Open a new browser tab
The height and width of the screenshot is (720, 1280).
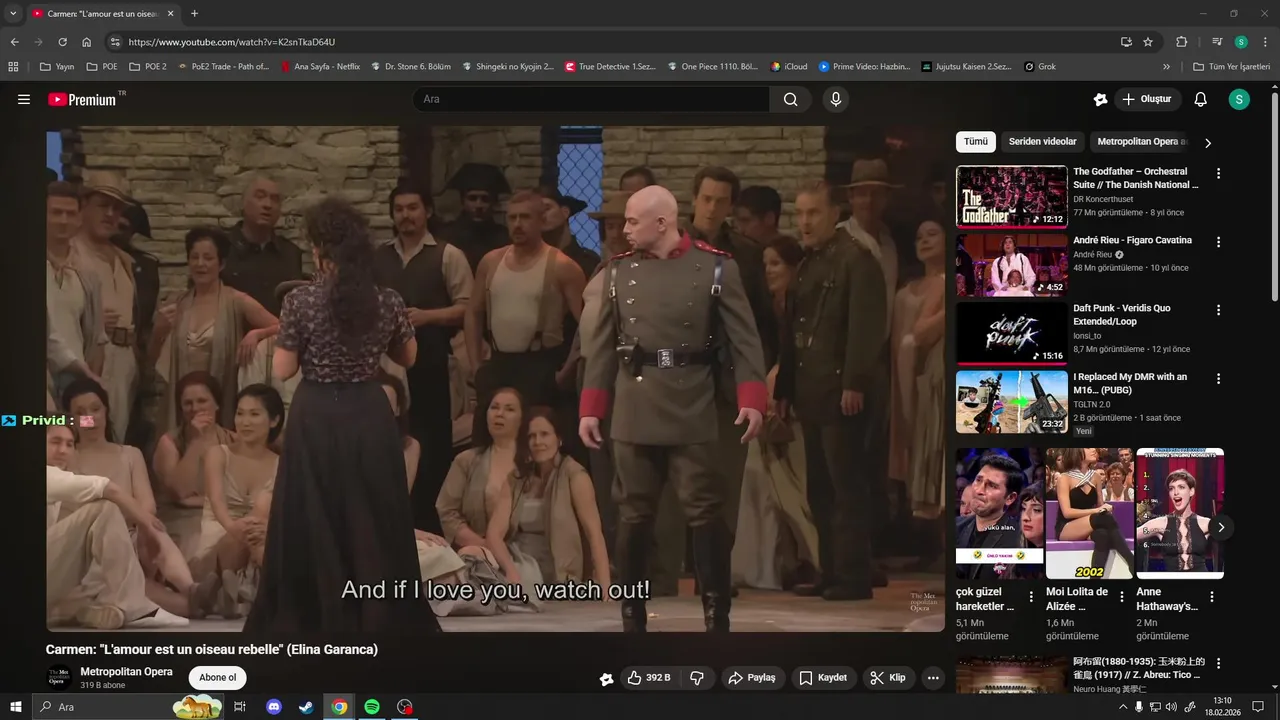194,13
